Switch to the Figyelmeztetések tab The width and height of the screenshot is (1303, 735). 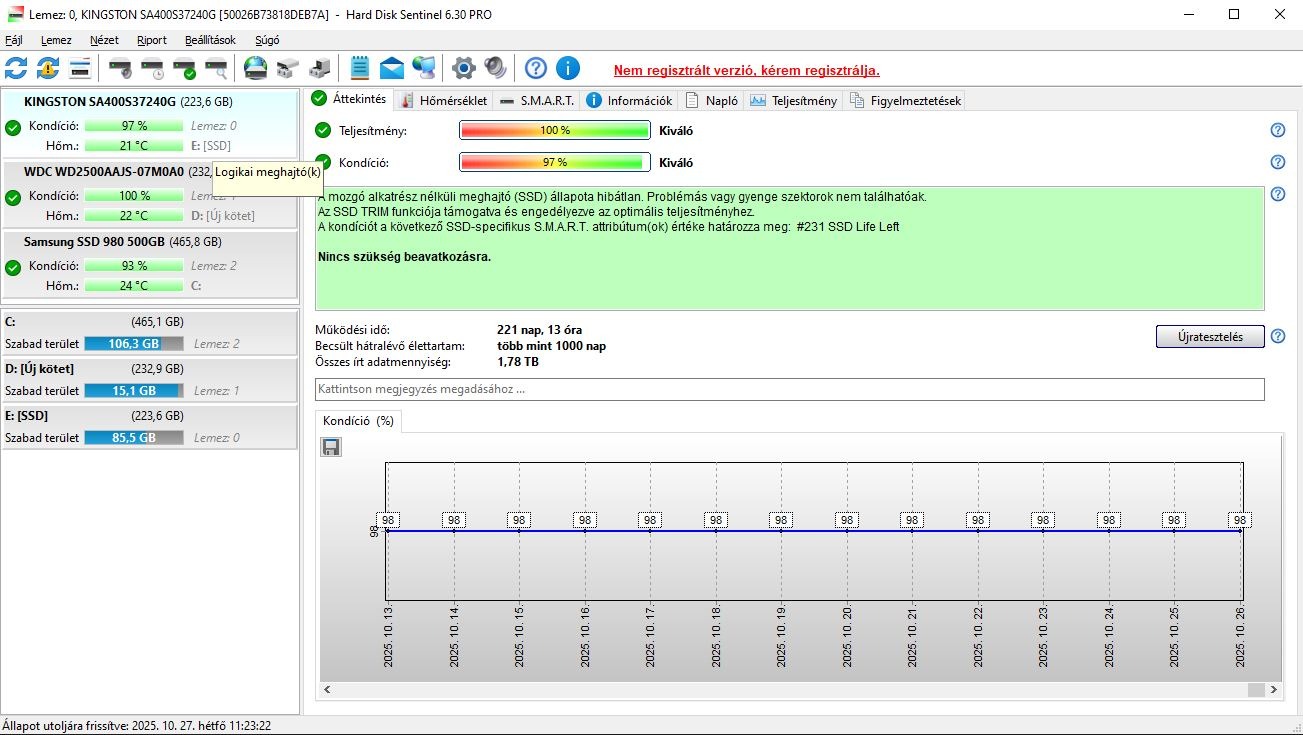[x=905, y=100]
